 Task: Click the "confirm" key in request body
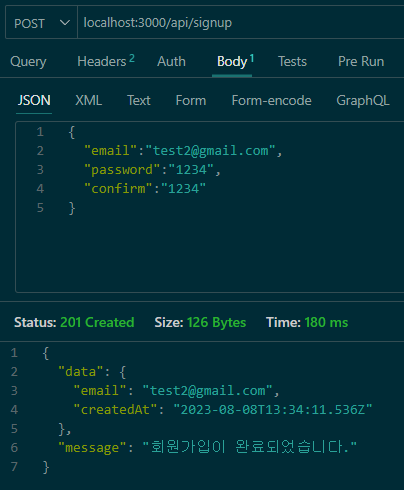(x=118, y=189)
